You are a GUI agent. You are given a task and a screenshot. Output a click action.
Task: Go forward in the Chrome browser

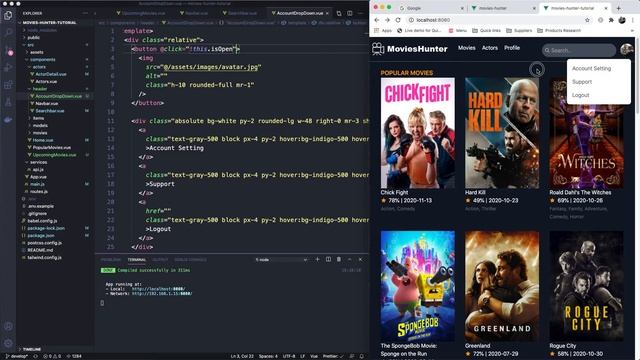pos(387,20)
